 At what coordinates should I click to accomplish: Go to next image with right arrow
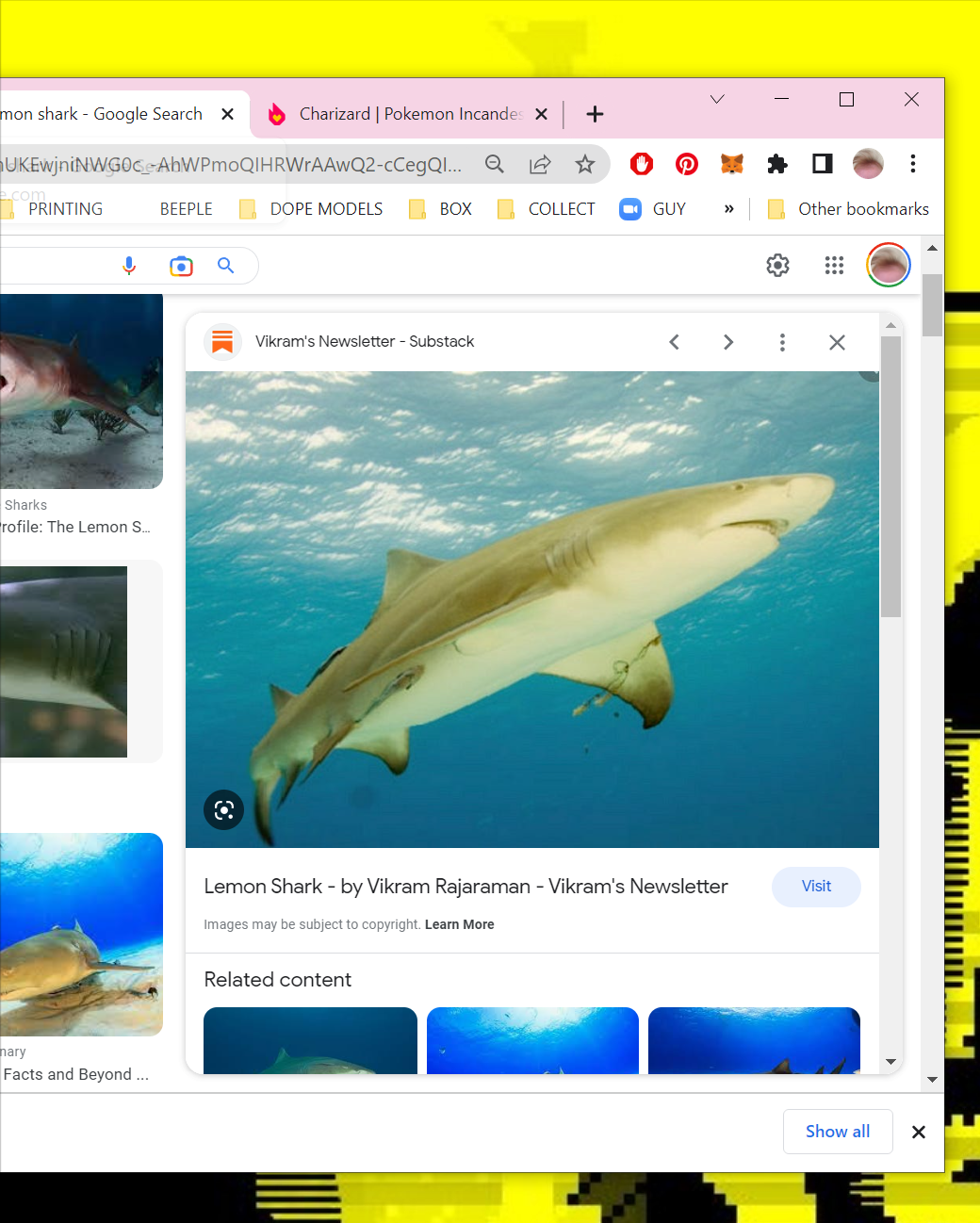[x=728, y=342]
